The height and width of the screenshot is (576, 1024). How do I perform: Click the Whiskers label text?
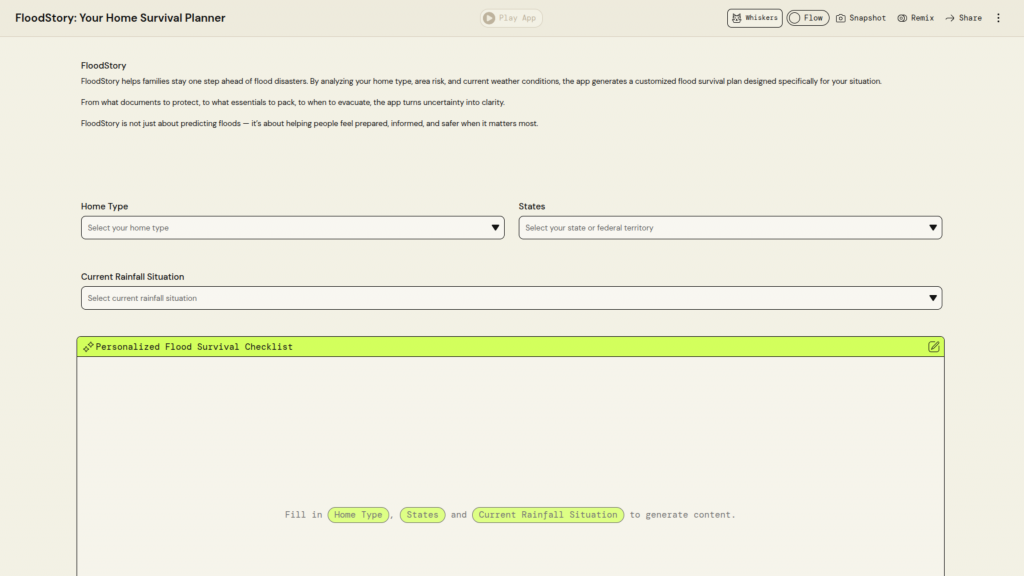[x=761, y=18]
